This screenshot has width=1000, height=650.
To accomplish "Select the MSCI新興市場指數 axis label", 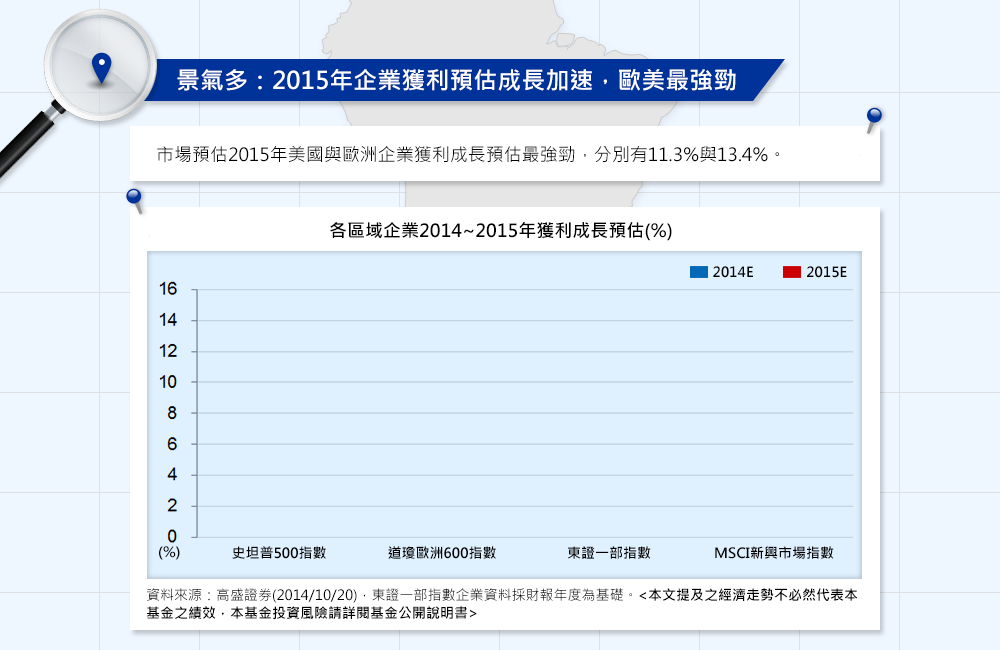I will pyautogui.click(x=773, y=552).
